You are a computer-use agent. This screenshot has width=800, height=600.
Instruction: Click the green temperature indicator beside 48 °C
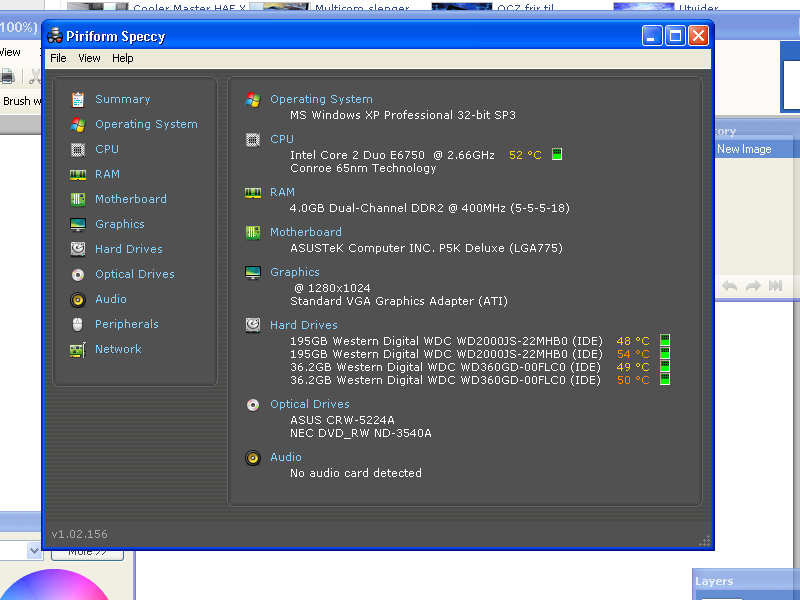coord(665,340)
